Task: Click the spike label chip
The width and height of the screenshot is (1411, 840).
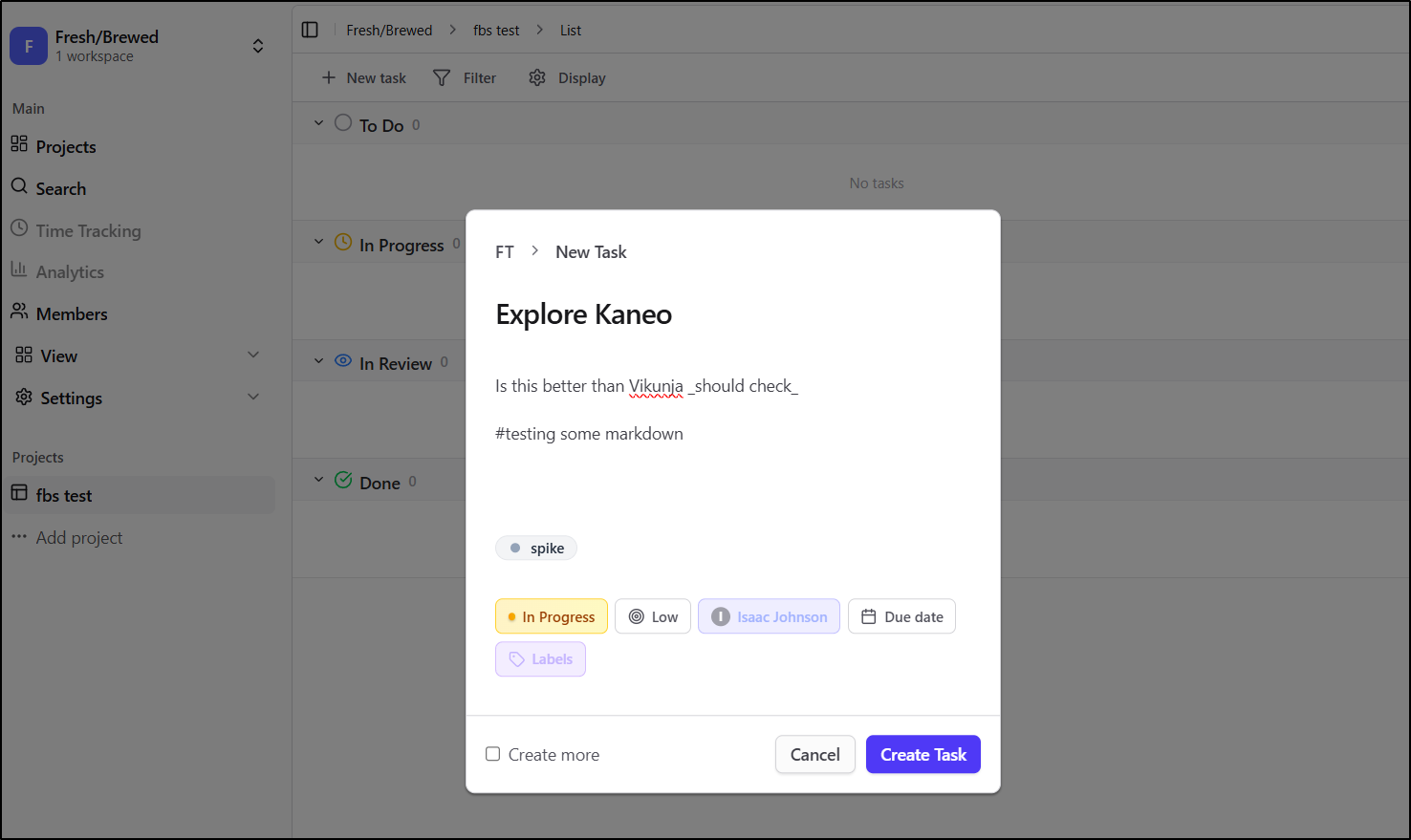Action: click(536, 549)
